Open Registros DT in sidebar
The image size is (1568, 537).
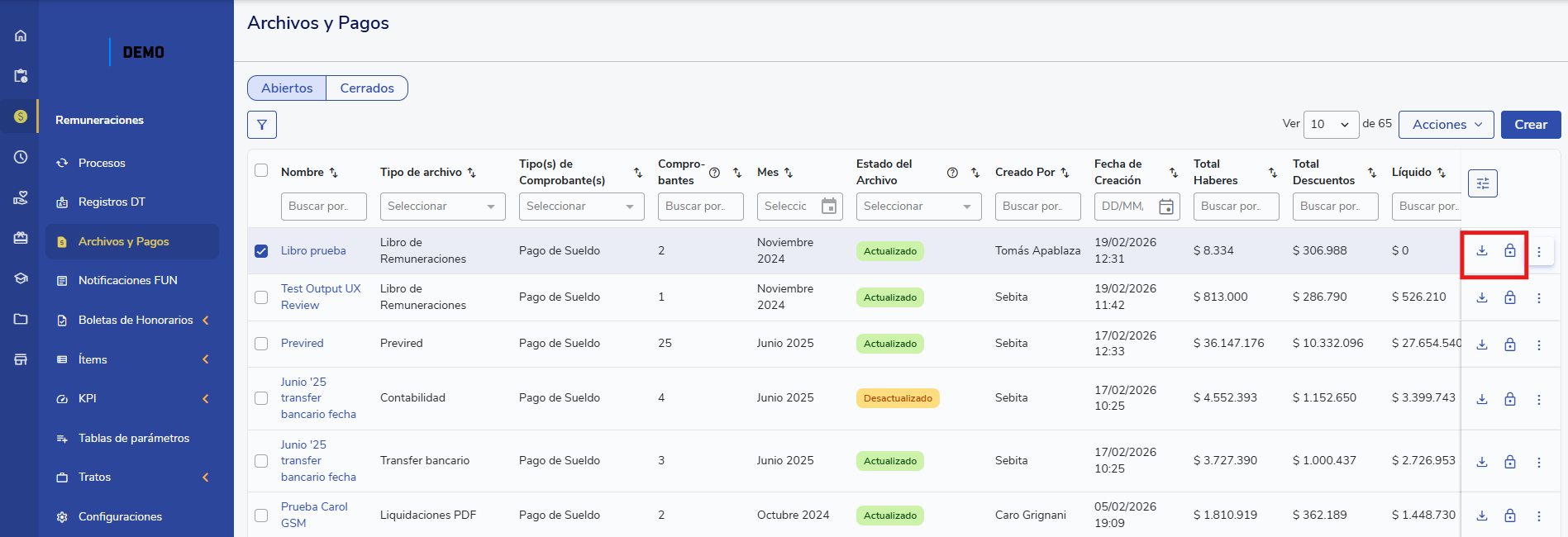[112, 202]
